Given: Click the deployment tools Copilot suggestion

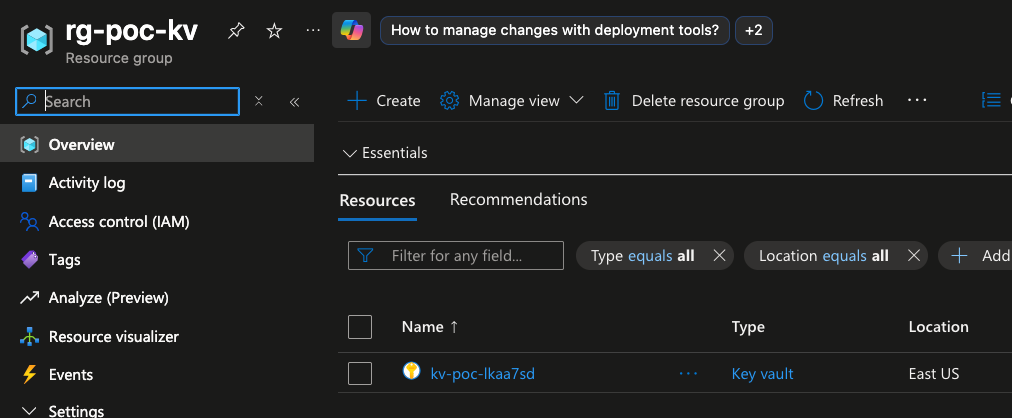Looking at the screenshot, I should tap(555, 30).
